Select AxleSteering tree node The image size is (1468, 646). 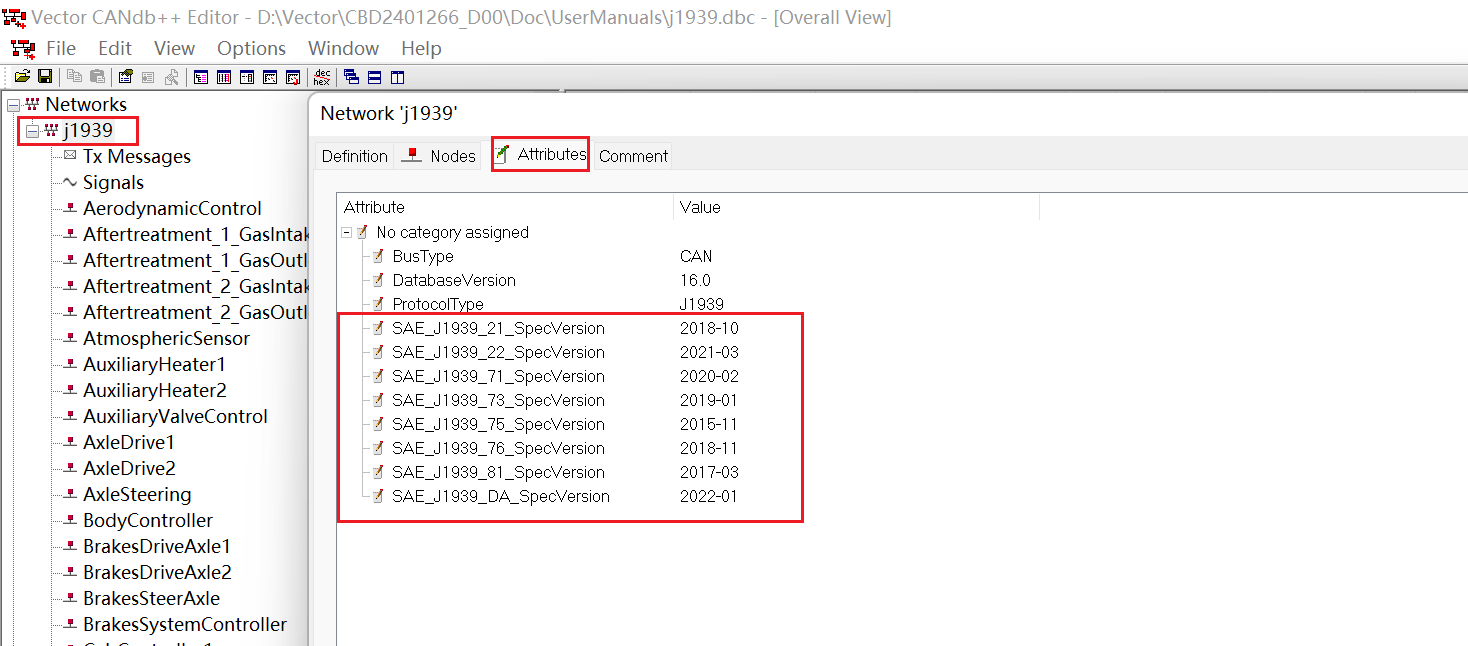[137, 494]
